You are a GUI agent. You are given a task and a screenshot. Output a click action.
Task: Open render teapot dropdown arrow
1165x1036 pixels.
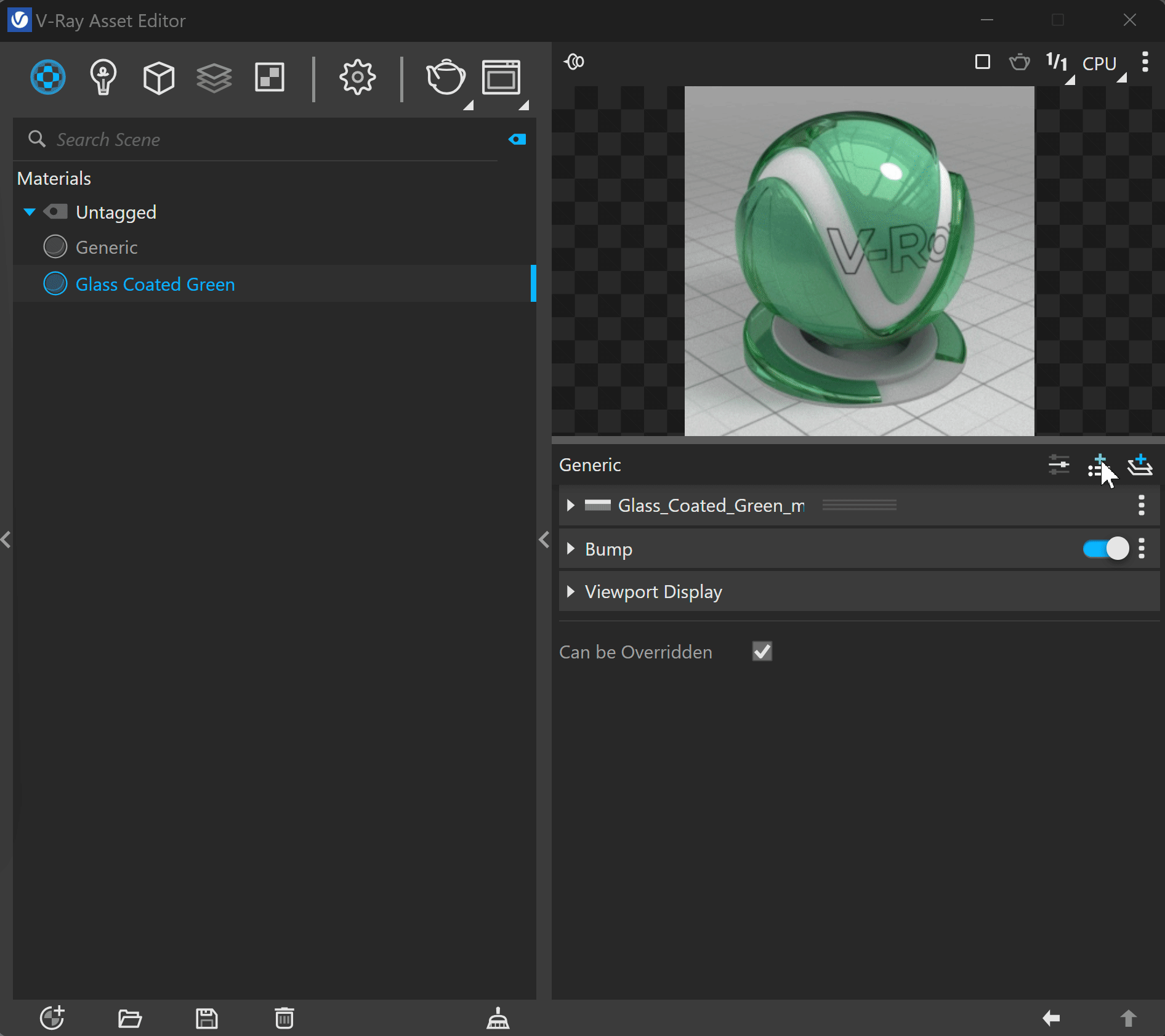pos(469,105)
